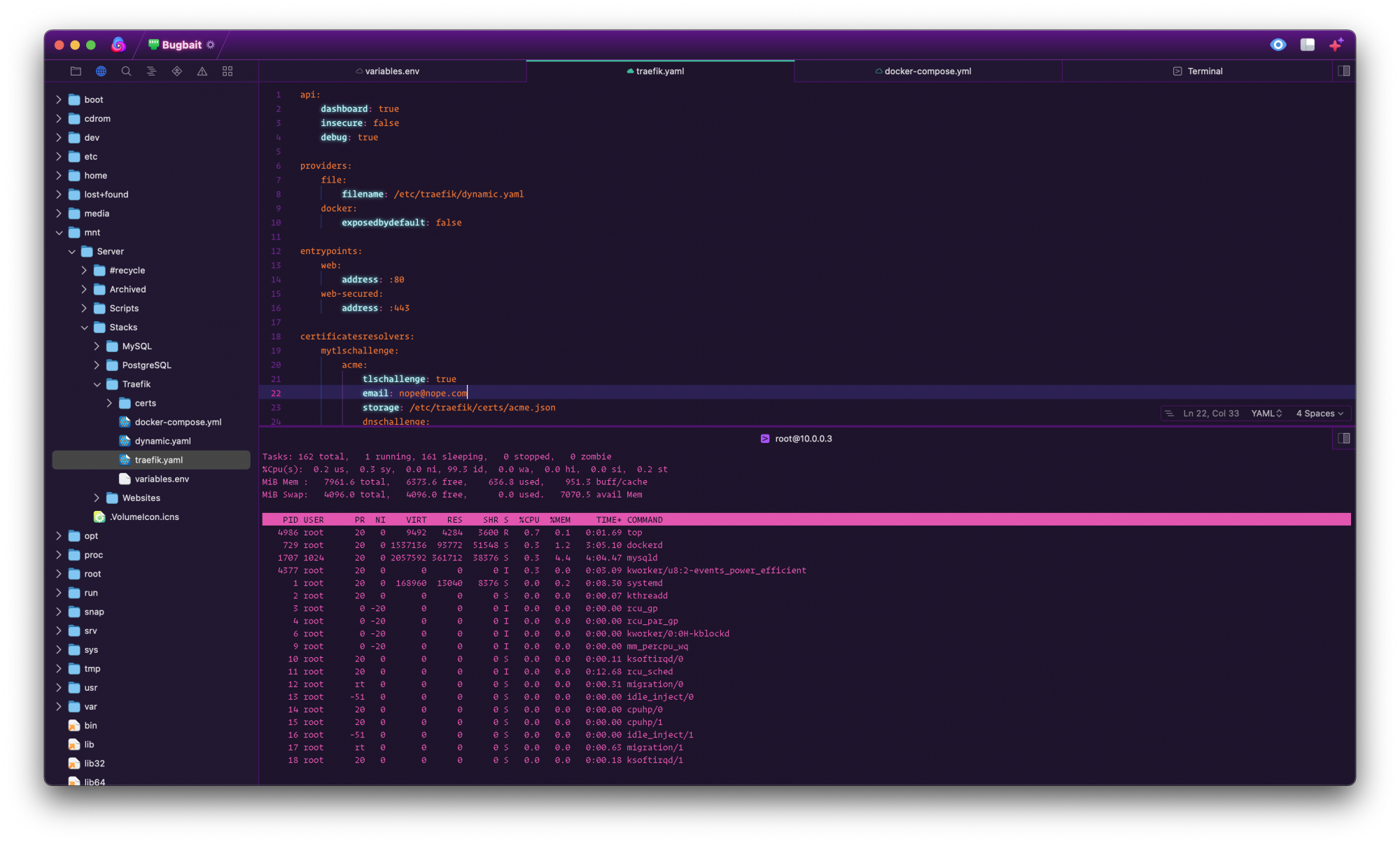Click the %CPU column header
Image resolution: width=1400 pixels, height=844 pixels.
point(529,520)
